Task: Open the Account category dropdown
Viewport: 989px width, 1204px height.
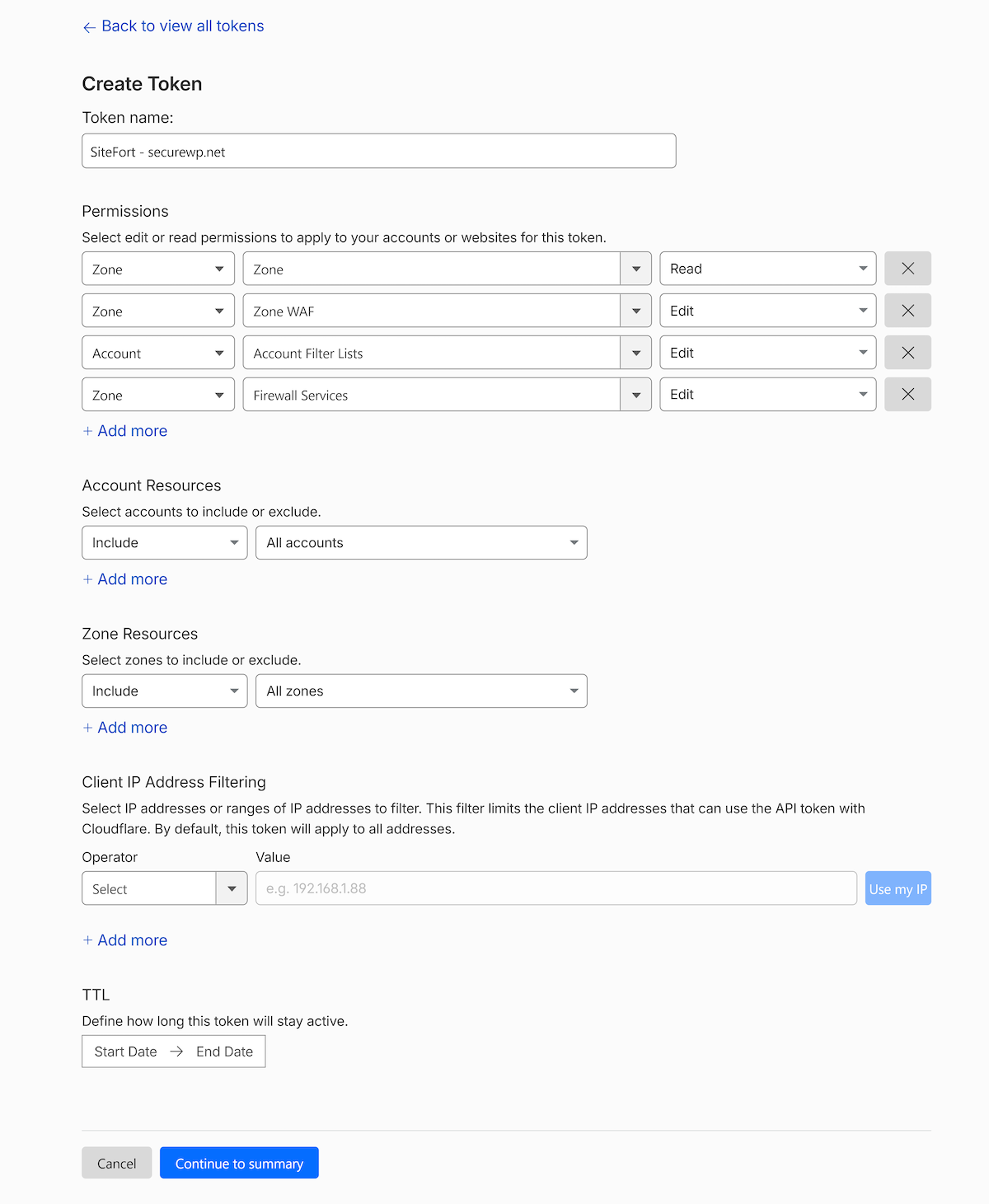Action: pos(158,353)
